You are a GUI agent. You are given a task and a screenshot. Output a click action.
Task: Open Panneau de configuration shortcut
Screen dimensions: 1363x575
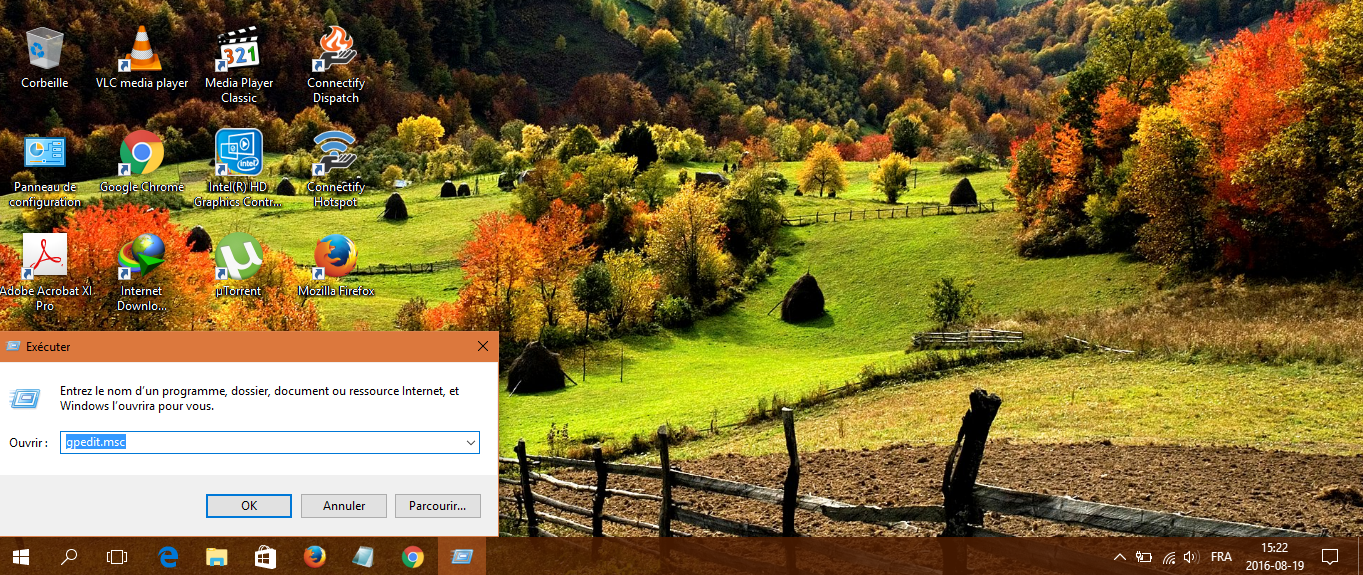pyautogui.click(x=45, y=169)
